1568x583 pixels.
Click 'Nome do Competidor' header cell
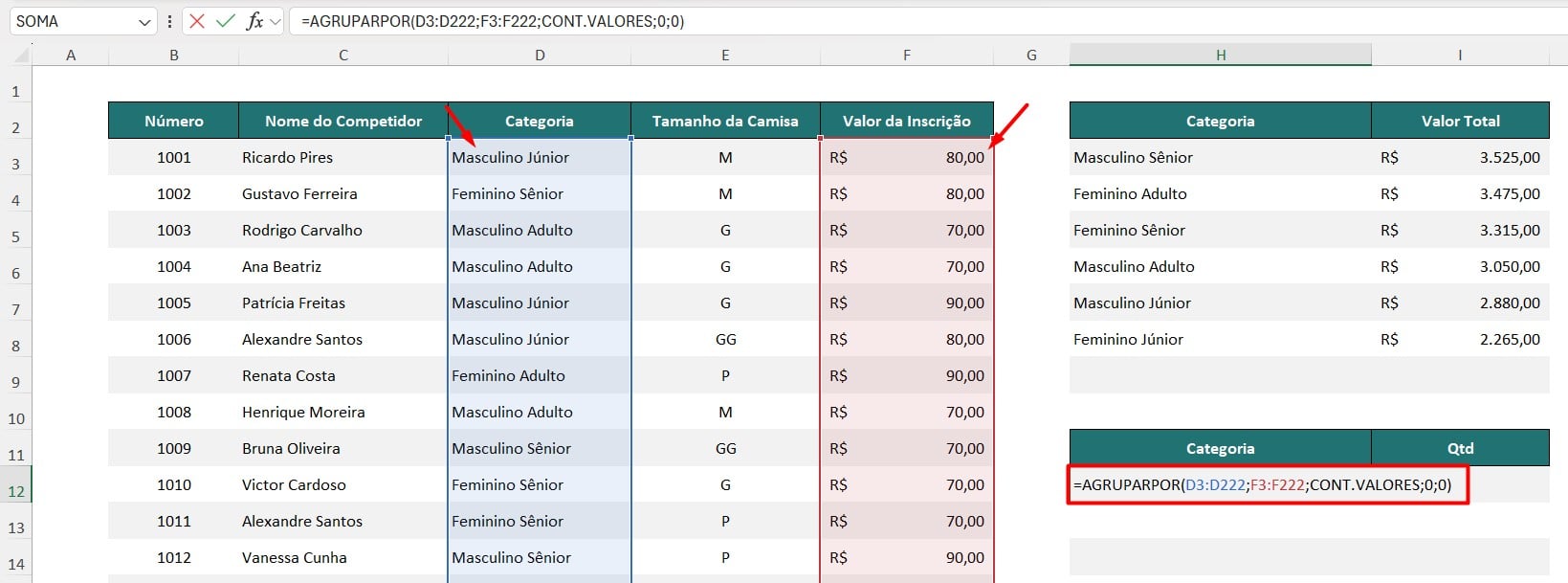(x=343, y=121)
